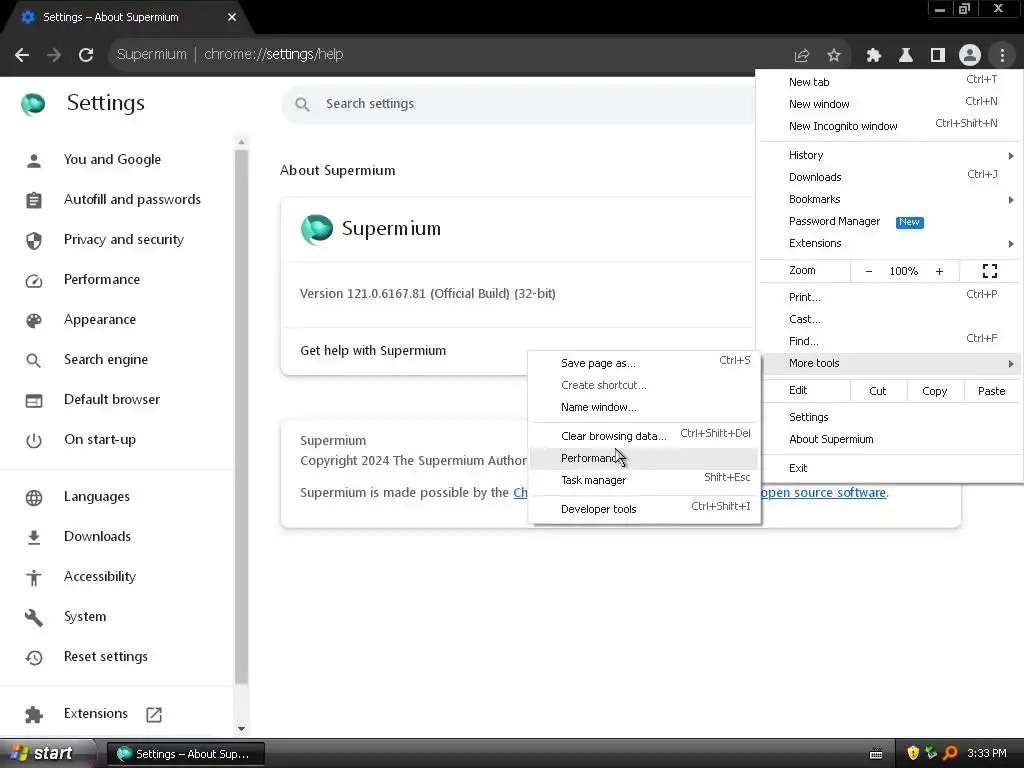Open the profile avatar icon
1024x768 pixels.
click(970, 55)
